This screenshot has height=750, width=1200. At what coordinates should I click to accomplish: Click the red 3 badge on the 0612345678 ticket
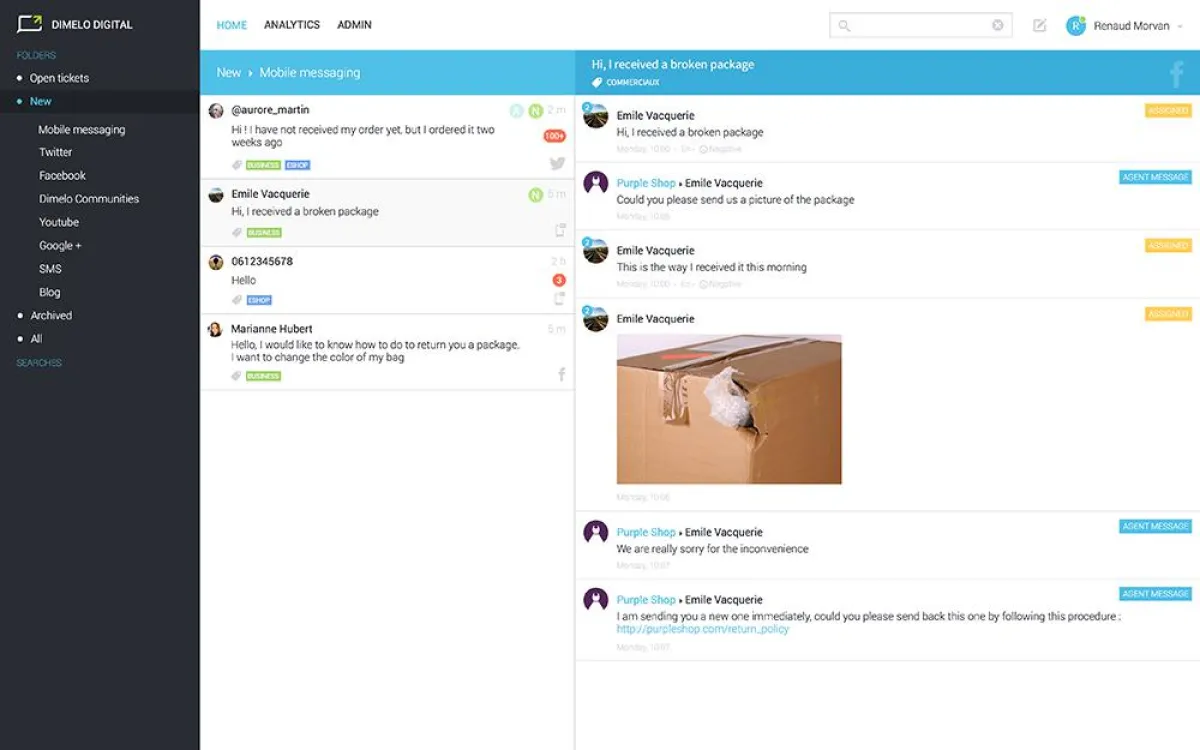tap(559, 280)
